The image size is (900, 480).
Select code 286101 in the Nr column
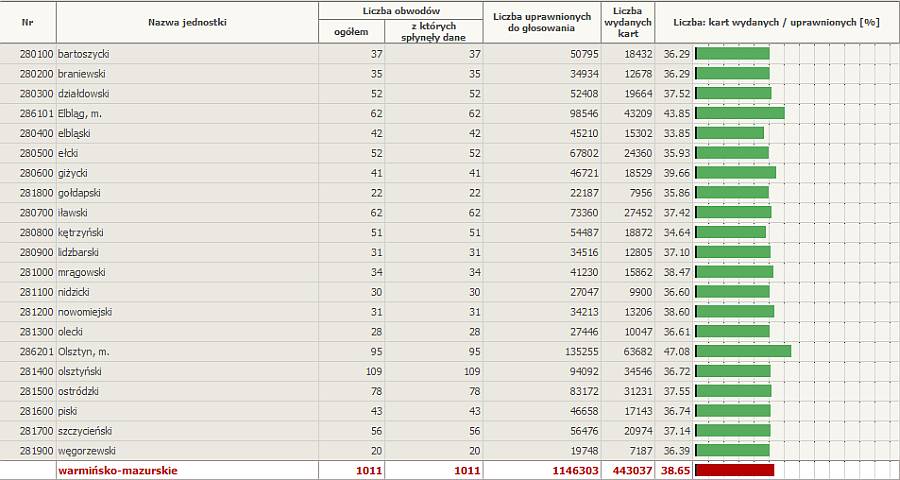point(36,114)
